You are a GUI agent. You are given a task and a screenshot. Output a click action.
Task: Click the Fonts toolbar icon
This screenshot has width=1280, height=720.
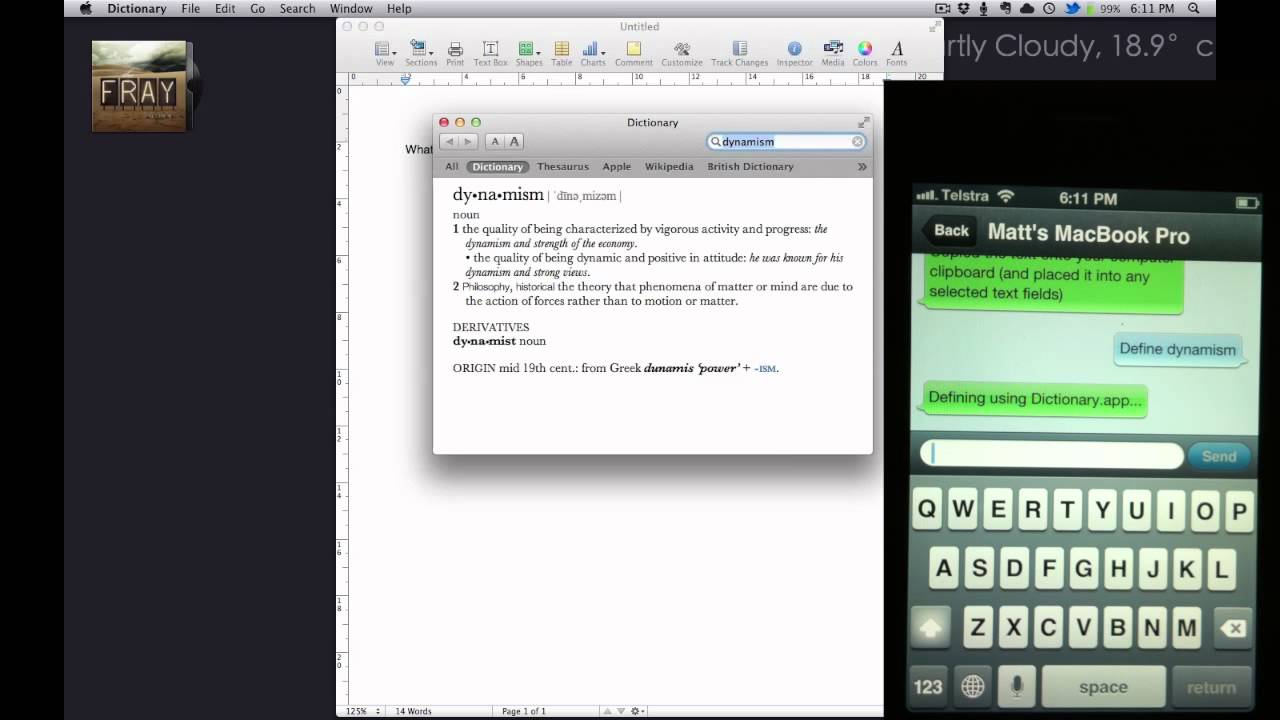pyautogui.click(x=896, y=50)
